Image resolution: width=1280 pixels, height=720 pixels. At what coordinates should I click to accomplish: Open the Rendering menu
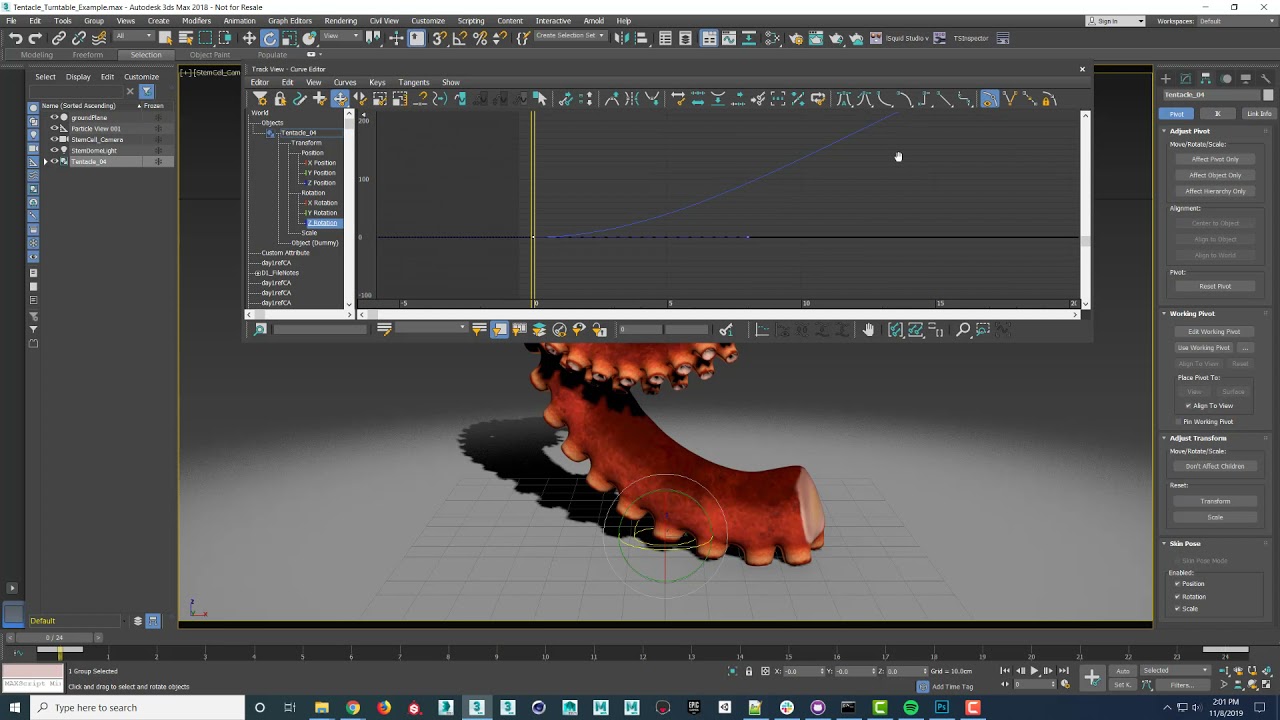[340, 21]
